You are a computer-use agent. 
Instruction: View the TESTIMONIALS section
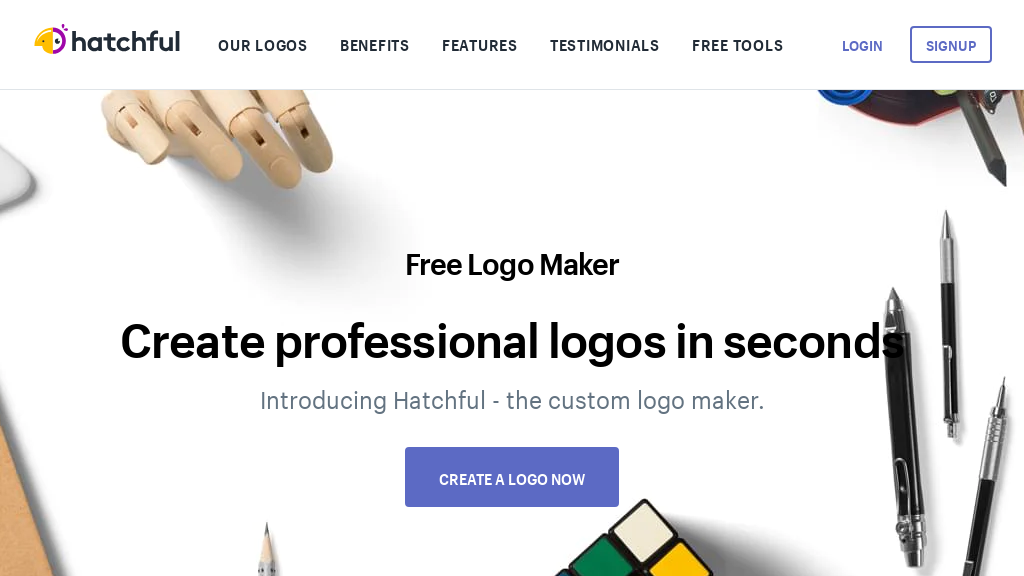[x=604, y=46]
